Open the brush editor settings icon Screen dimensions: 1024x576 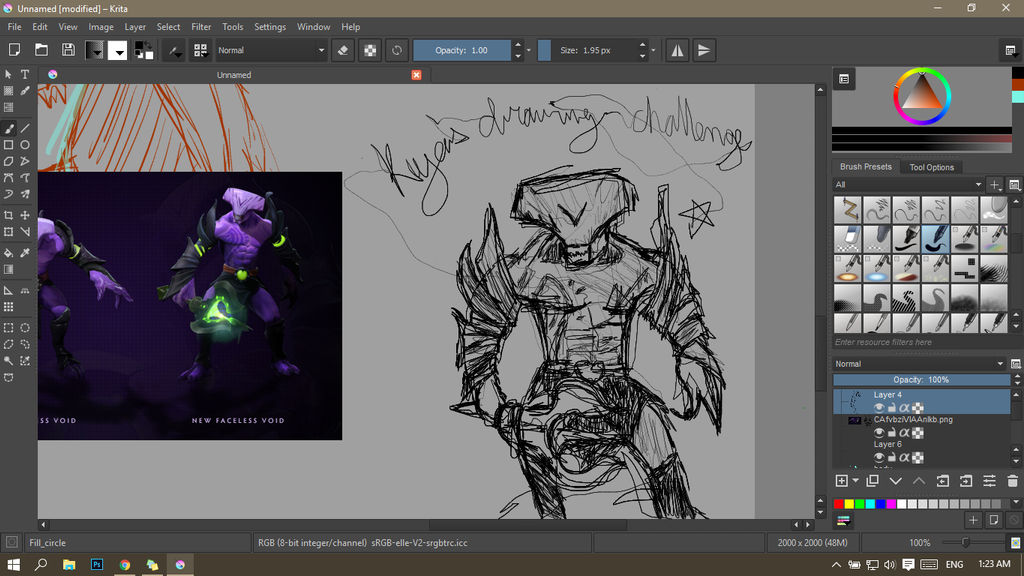[174, 50]
